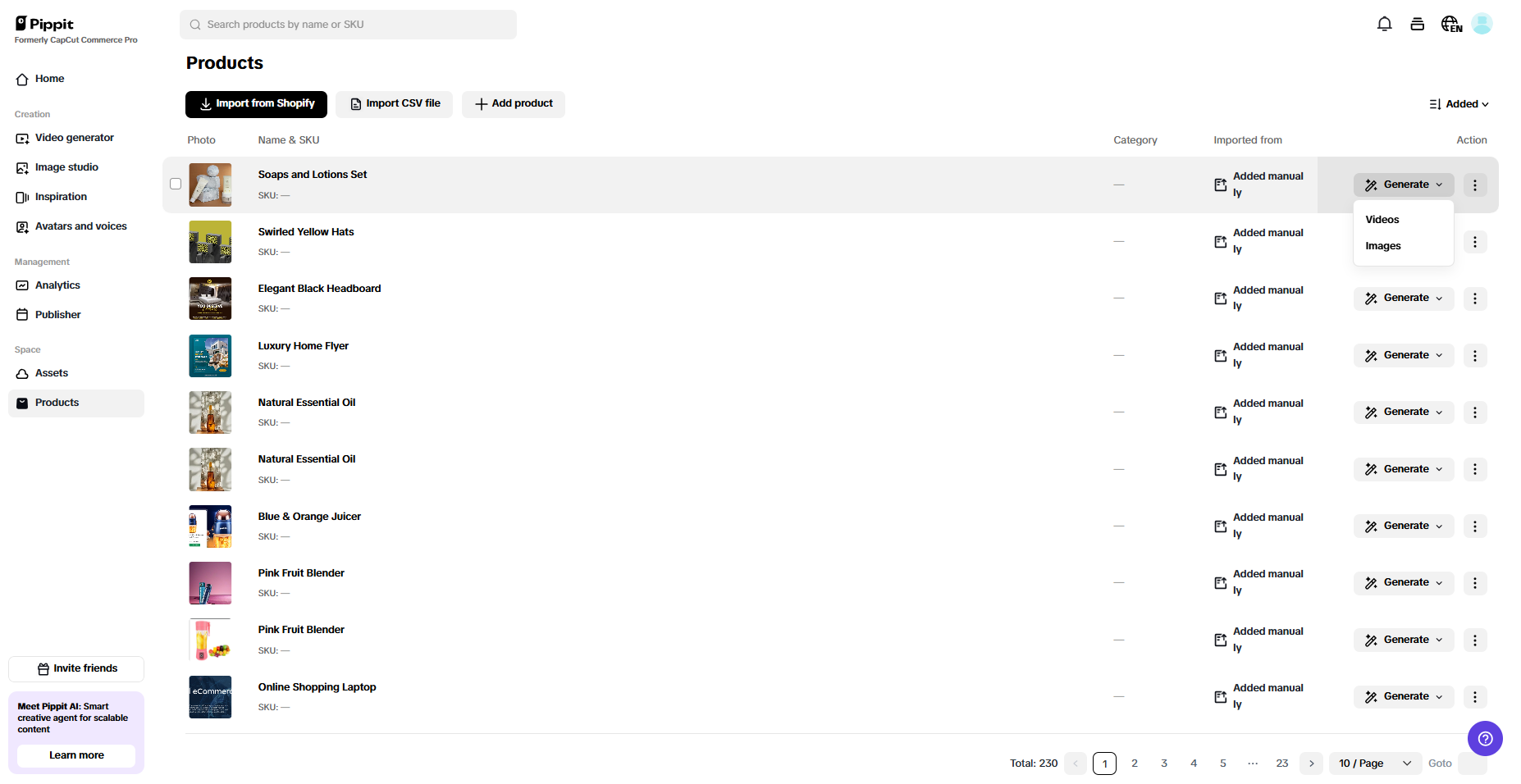1521x784 pixels.
Task: Switch language via the EN globe icon
Action: (x=1450, y=24)
